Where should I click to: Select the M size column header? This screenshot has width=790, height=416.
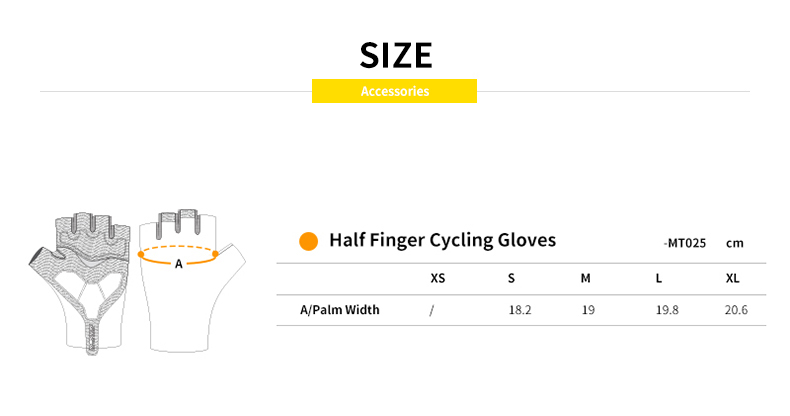(586, 278)
